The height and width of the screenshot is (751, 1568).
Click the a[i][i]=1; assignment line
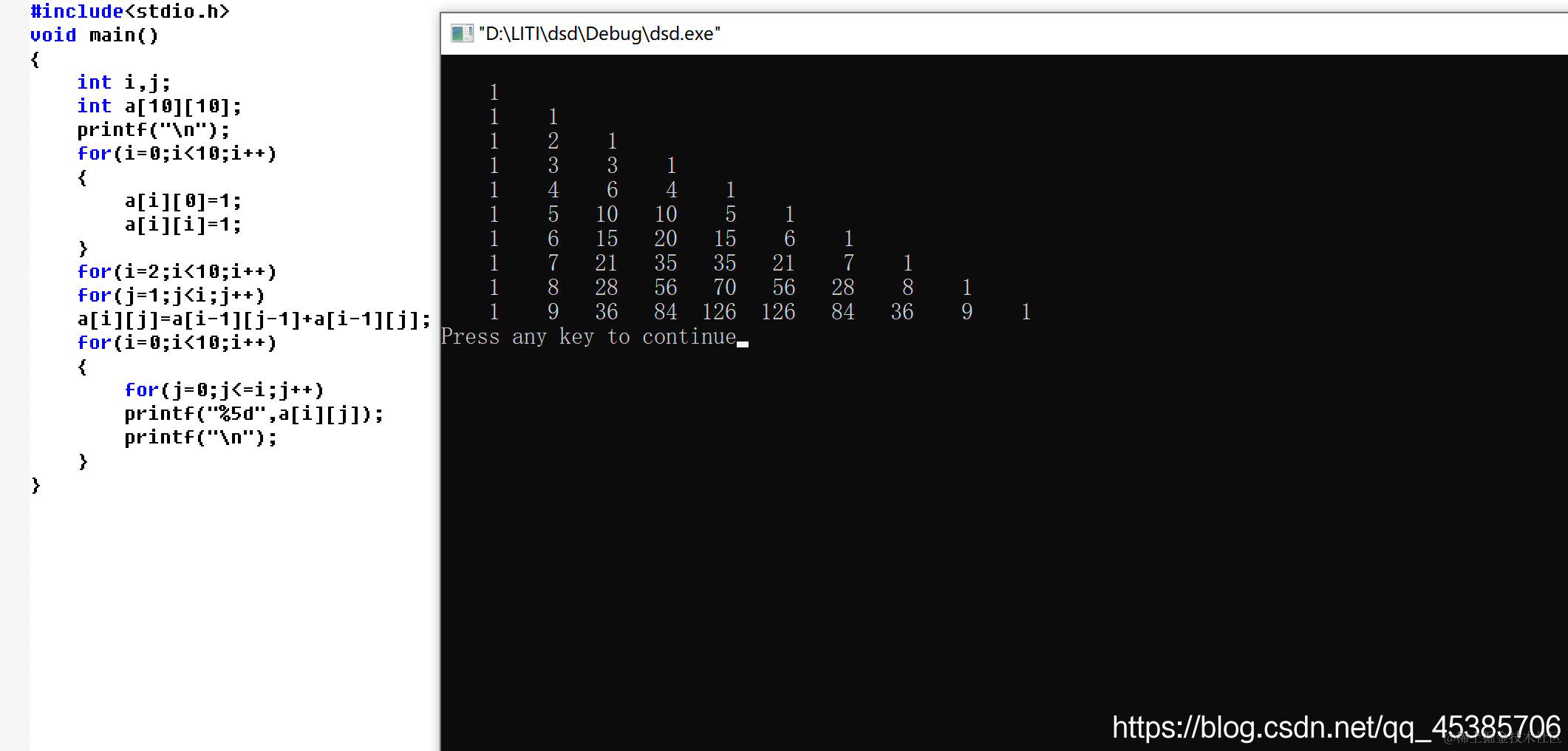pos(183,224)
